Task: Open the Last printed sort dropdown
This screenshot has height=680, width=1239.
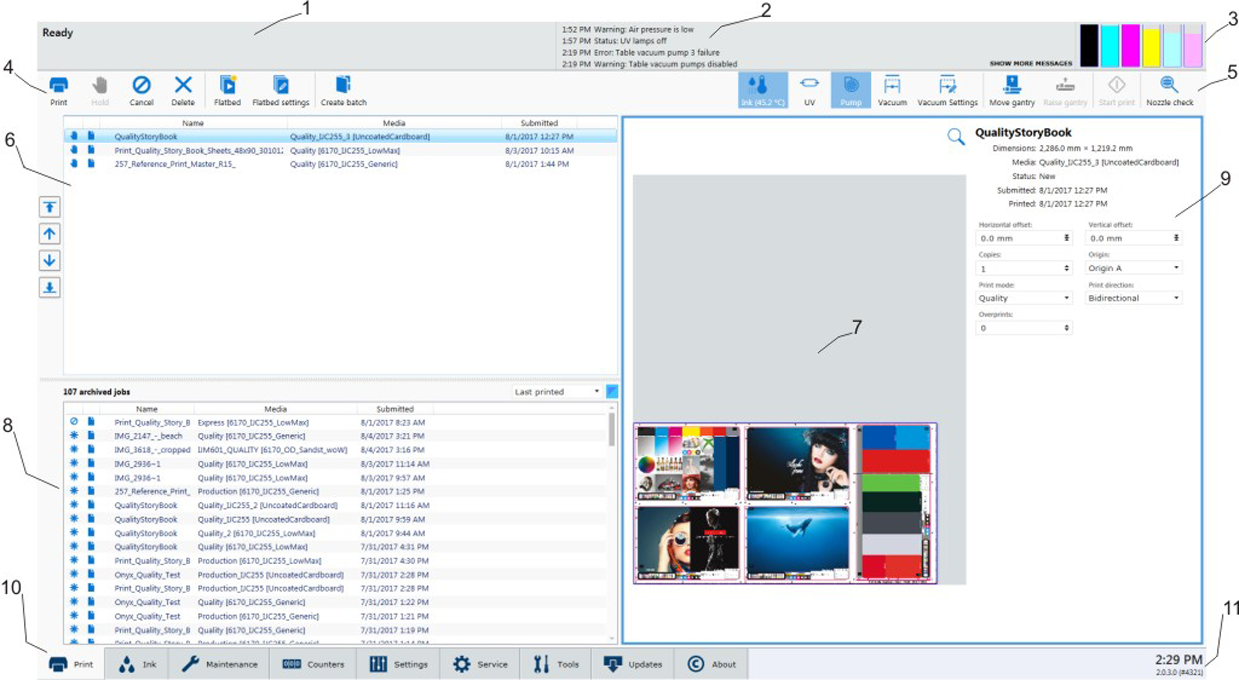Action: [x=557, y=392]
